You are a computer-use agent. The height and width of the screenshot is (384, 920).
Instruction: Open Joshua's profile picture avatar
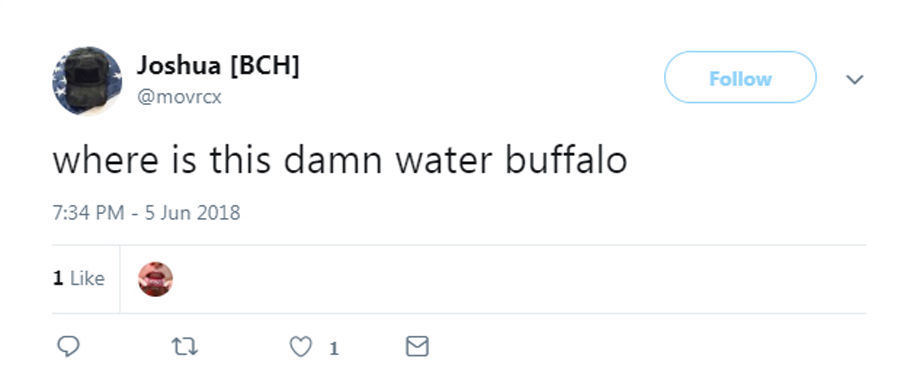click(x=87, y=80)
